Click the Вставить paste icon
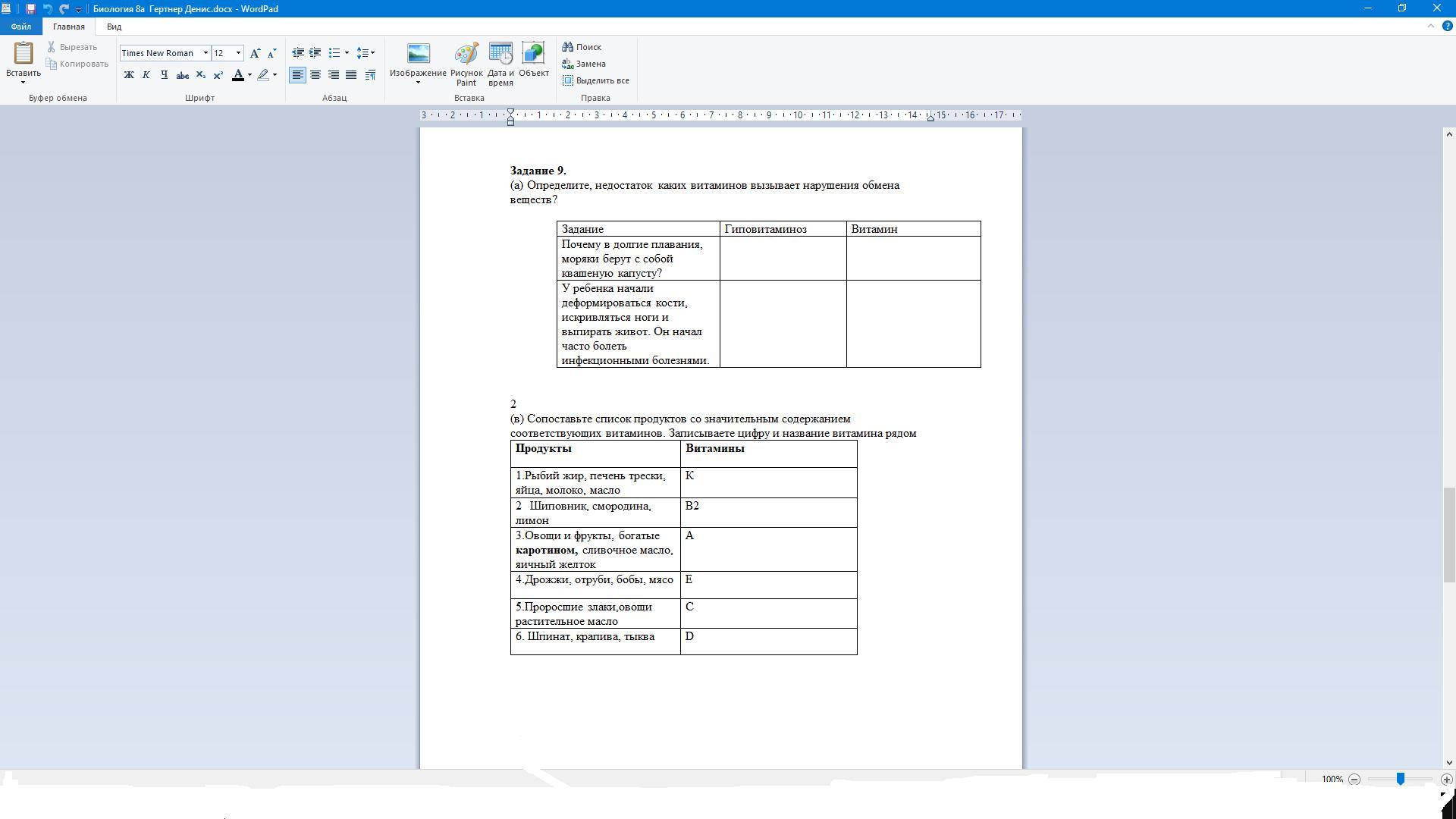 tap(24, 54)
